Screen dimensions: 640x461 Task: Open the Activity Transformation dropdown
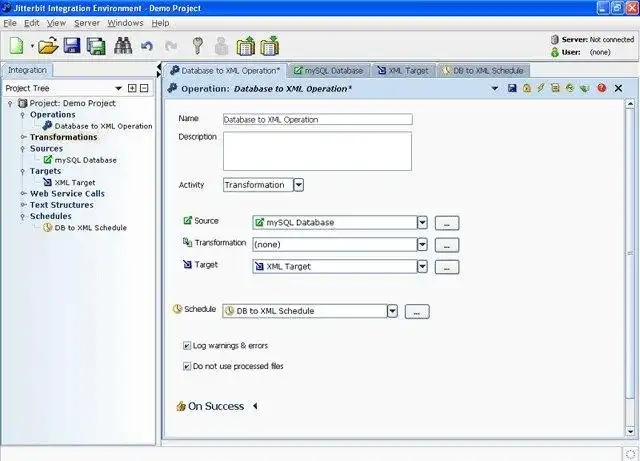pyautogui.click(x=299, y=185)
